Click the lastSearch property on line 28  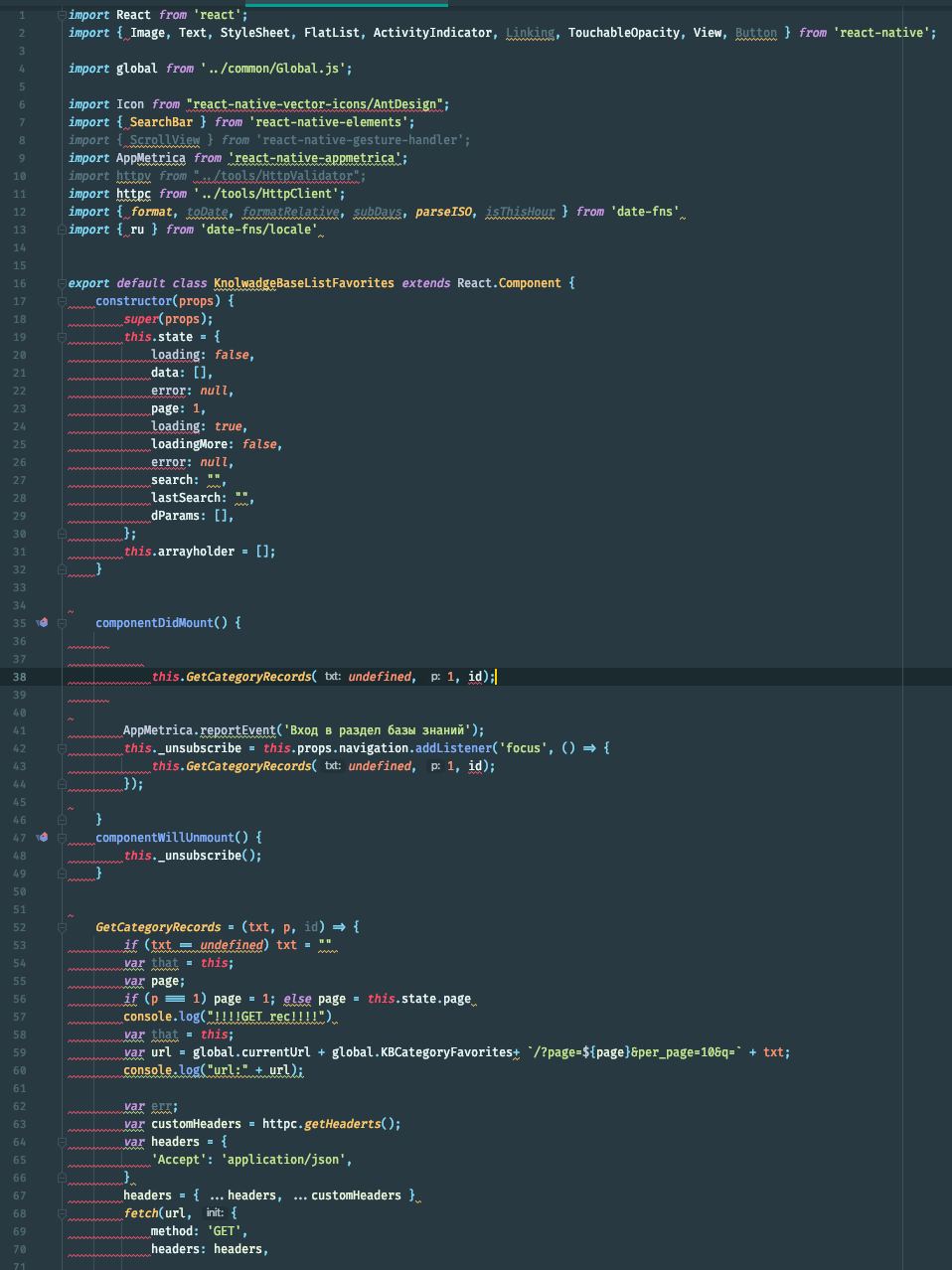[x=186, y=498]
